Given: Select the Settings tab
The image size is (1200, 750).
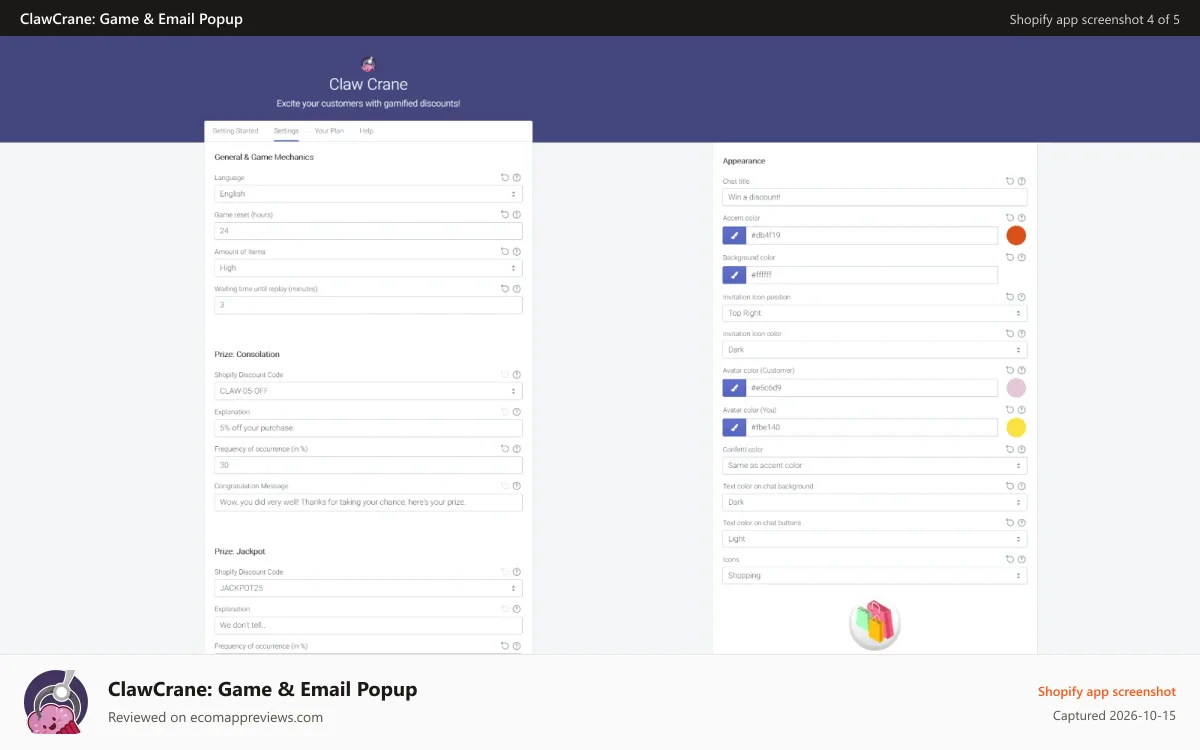Looking at the screenshot, I should [x=286, y=131].
